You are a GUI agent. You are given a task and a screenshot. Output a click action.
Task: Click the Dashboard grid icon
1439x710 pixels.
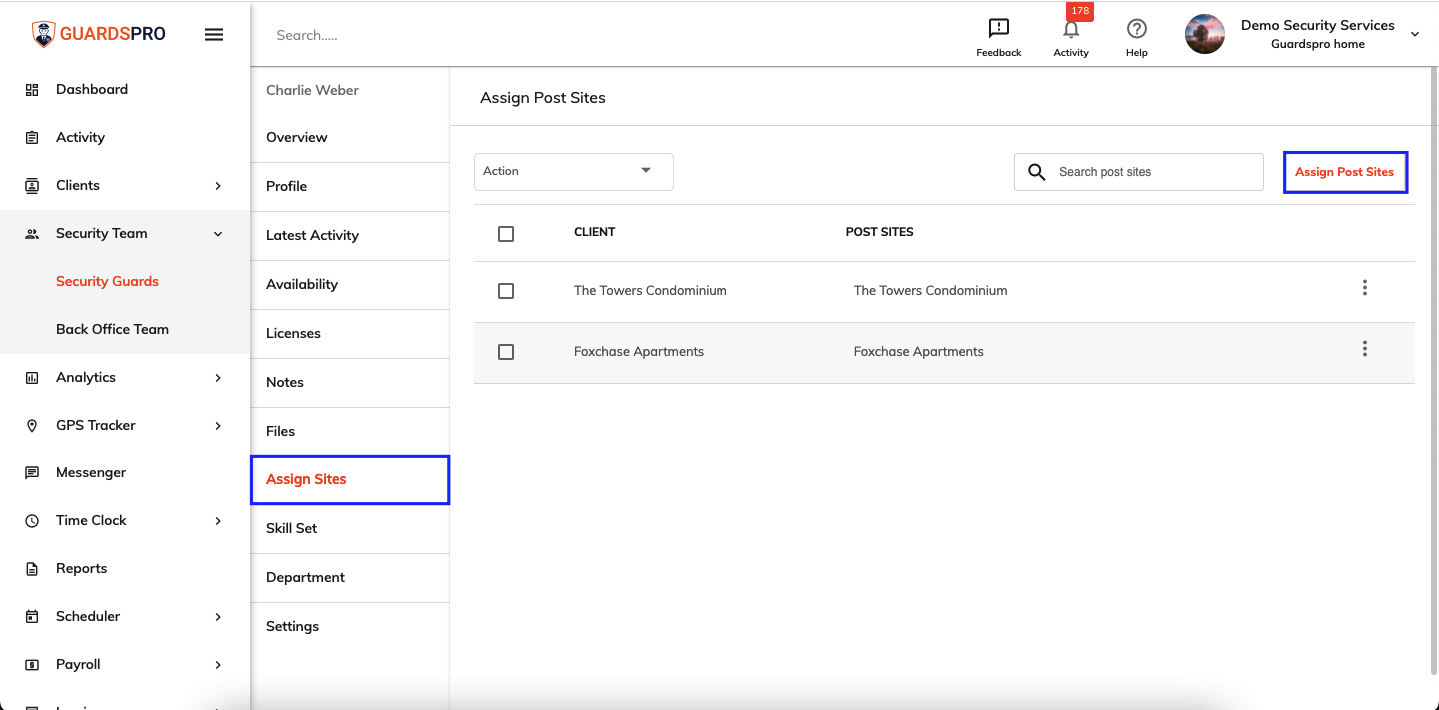click(x=32, y=90)
